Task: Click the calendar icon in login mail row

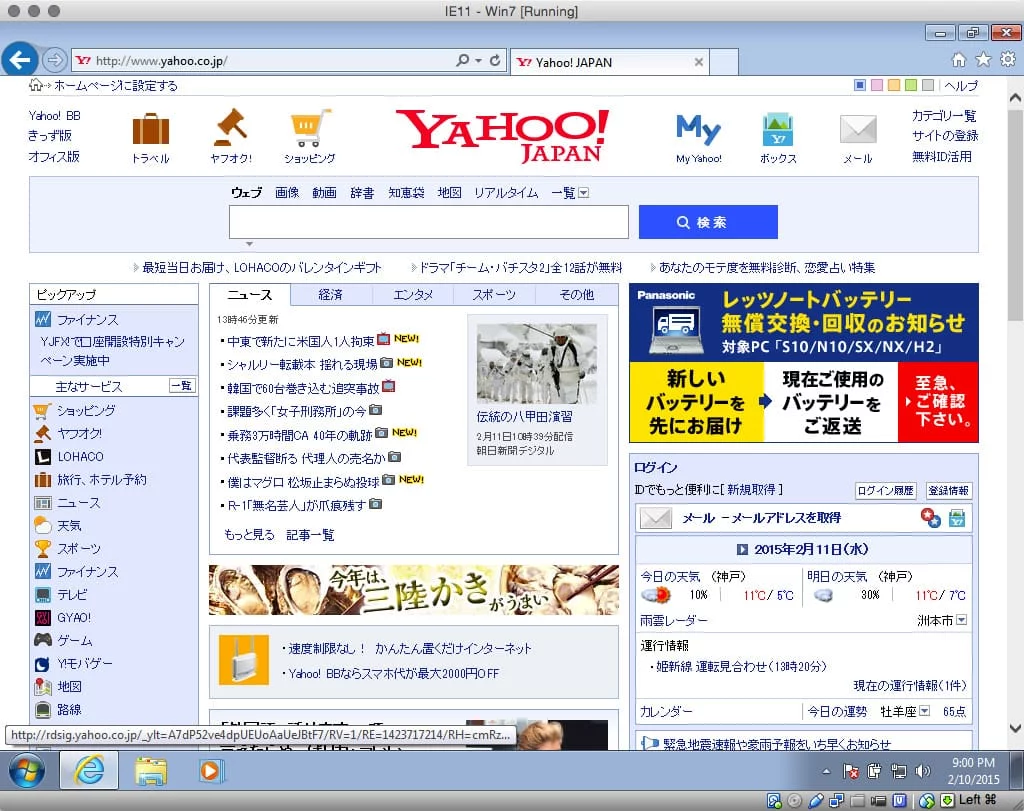Action: [957, 518]
